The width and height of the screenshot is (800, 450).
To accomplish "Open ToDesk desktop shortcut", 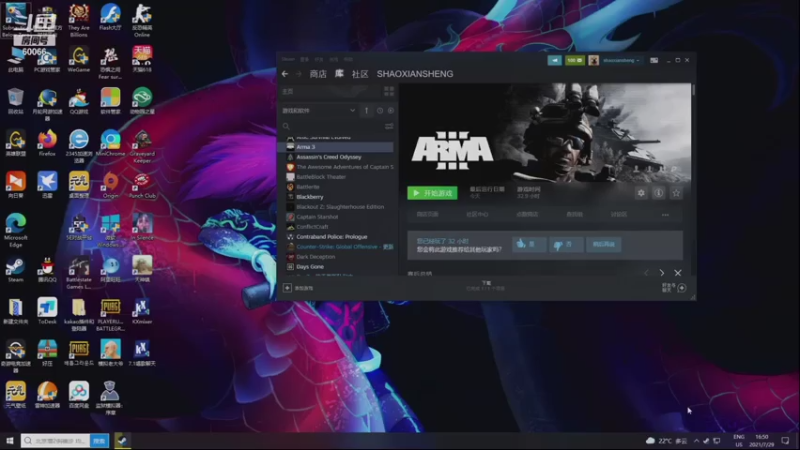I will click(47, 311).
